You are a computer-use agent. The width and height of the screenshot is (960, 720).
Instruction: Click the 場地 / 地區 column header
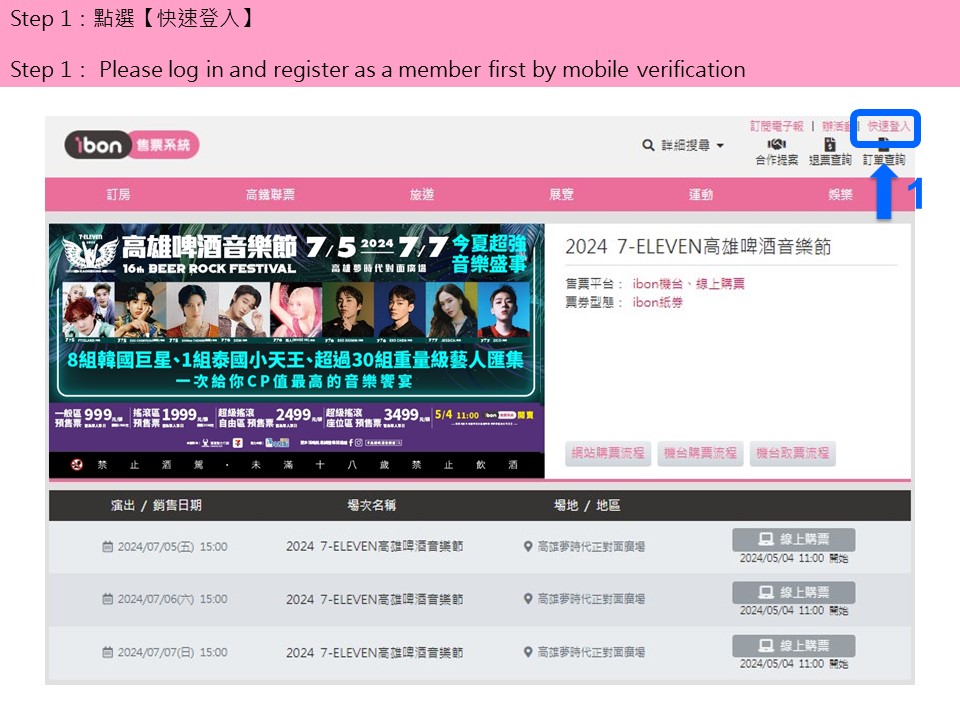587,505
